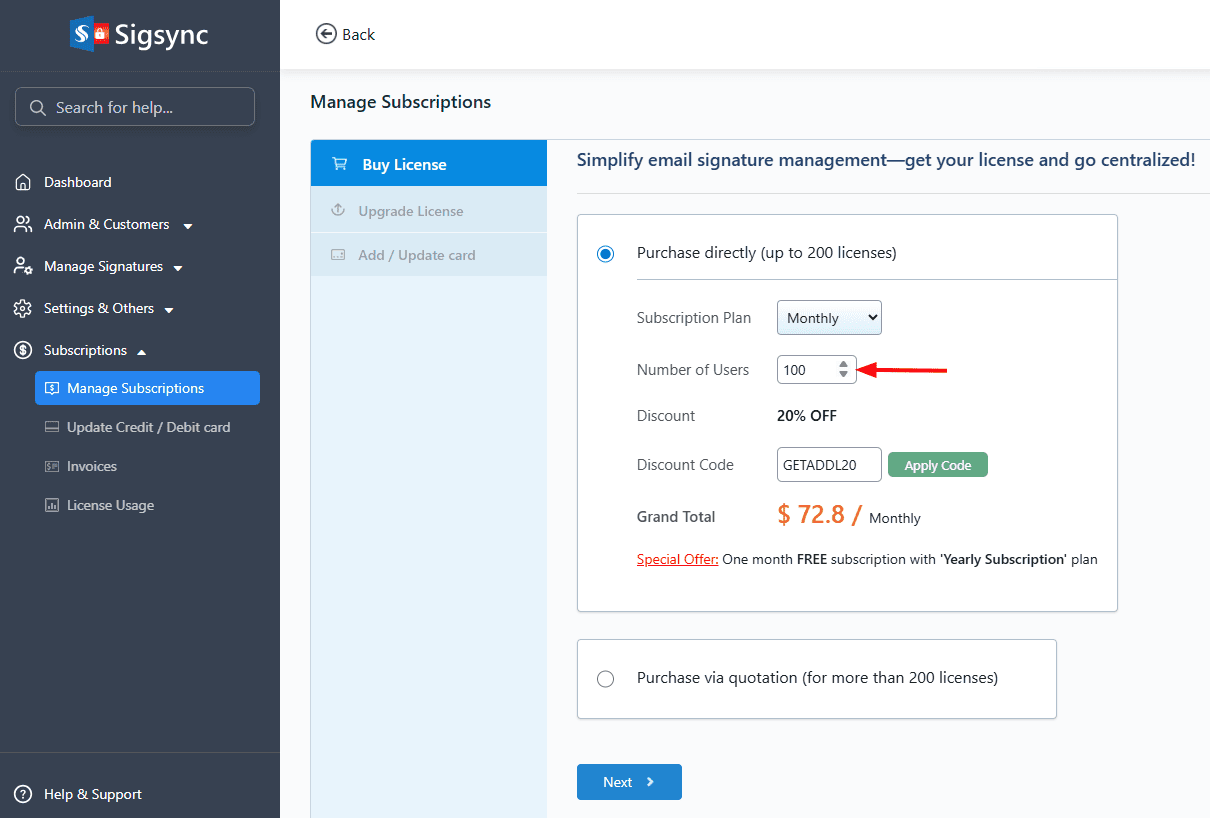
Task: Open the Add / Update card tab
Action: point(416,255)
